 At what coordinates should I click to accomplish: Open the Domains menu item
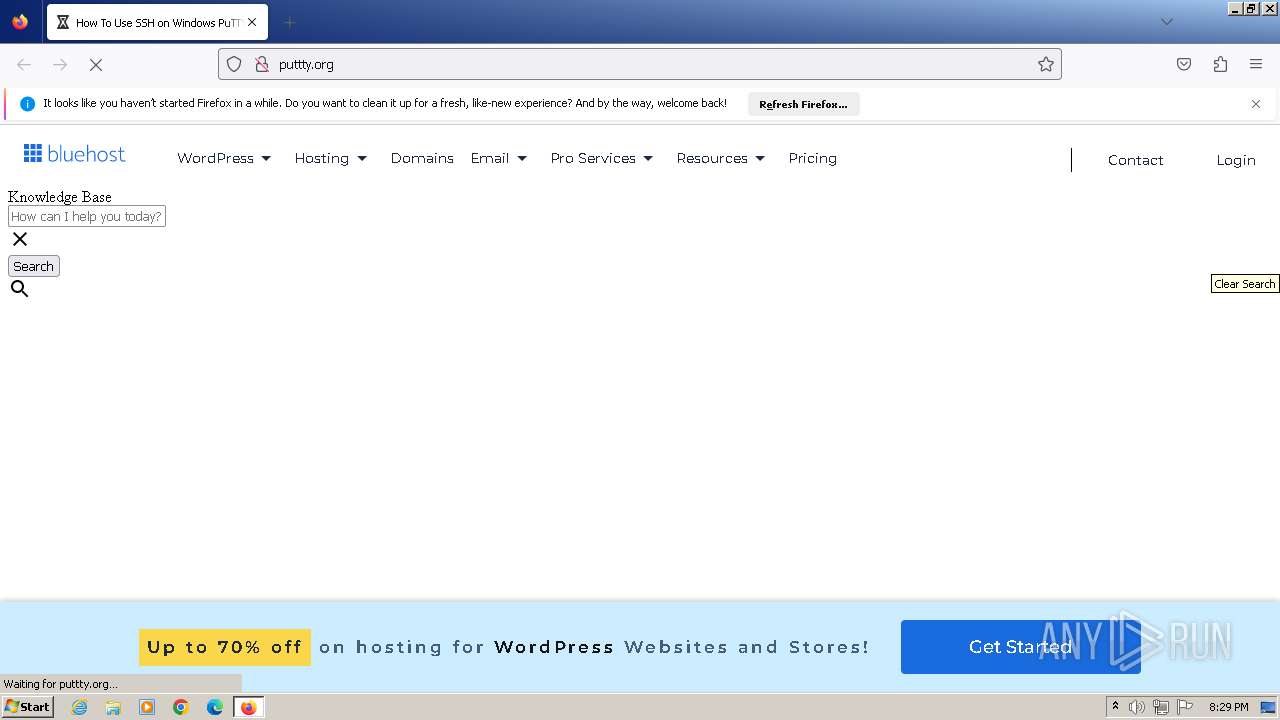click(x=422, y=158)
